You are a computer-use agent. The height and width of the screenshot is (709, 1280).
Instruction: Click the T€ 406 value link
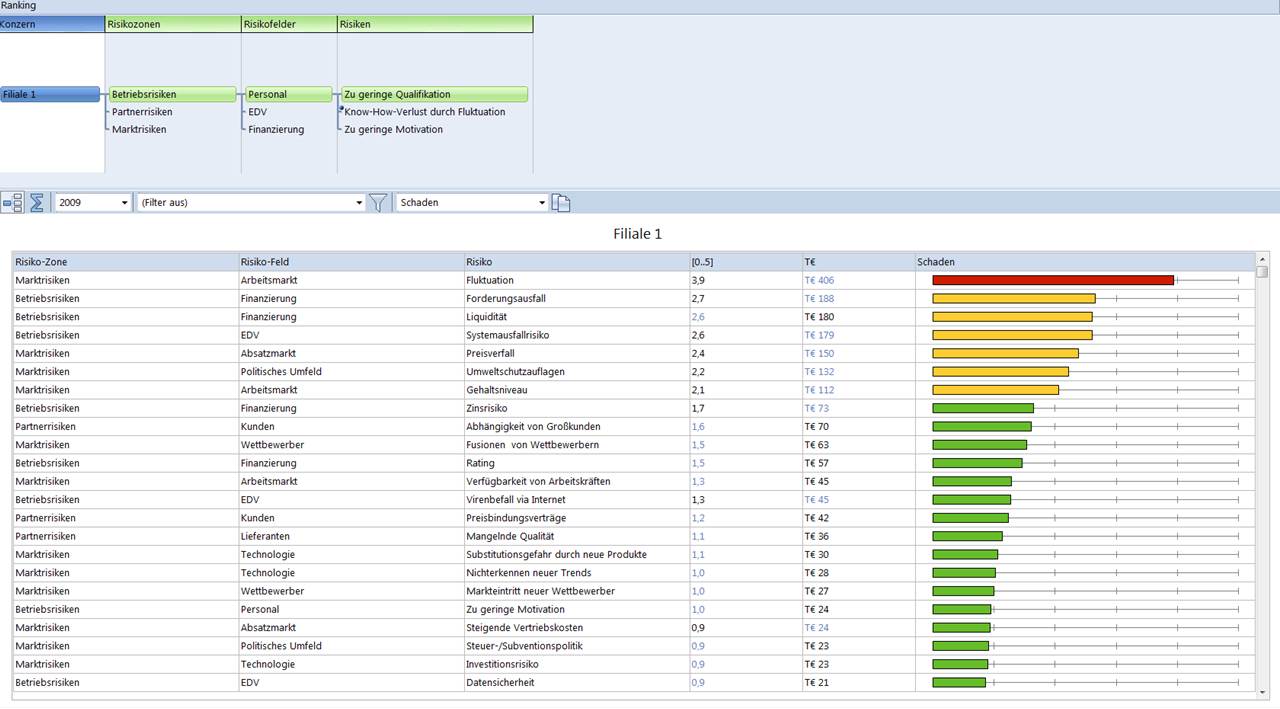(x=819, y=280)
